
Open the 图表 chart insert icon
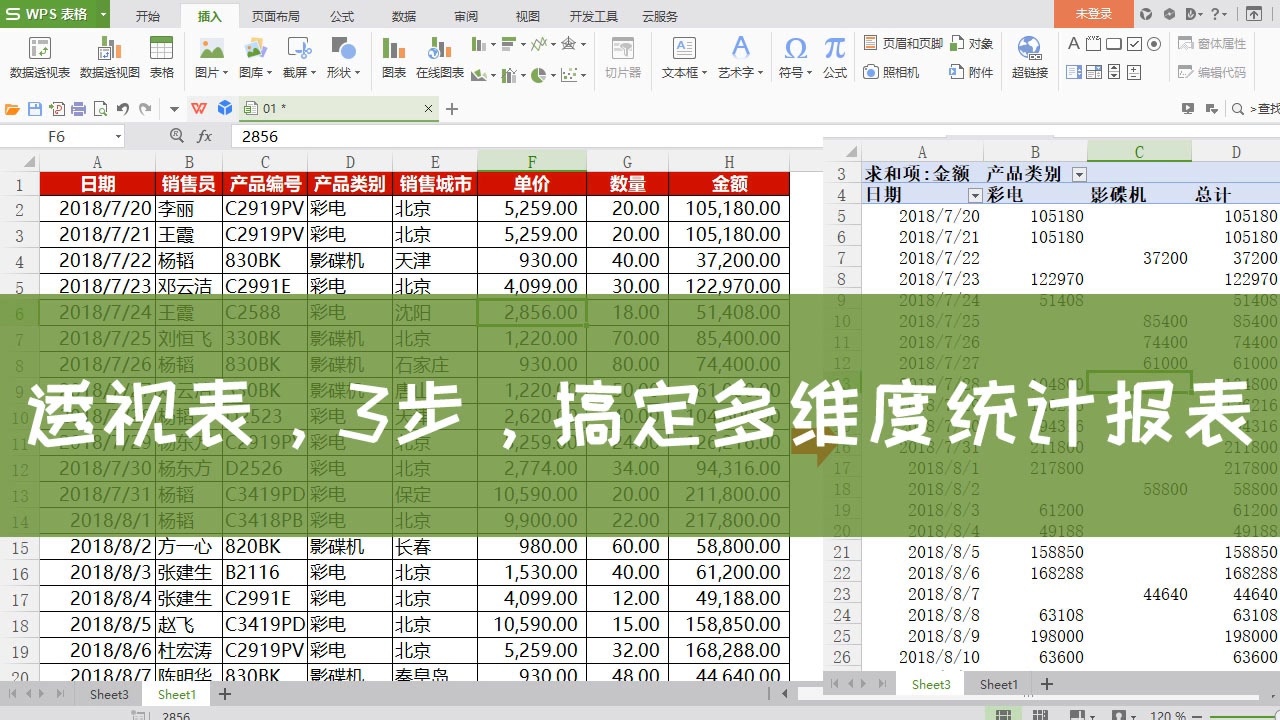coord(394,58)
